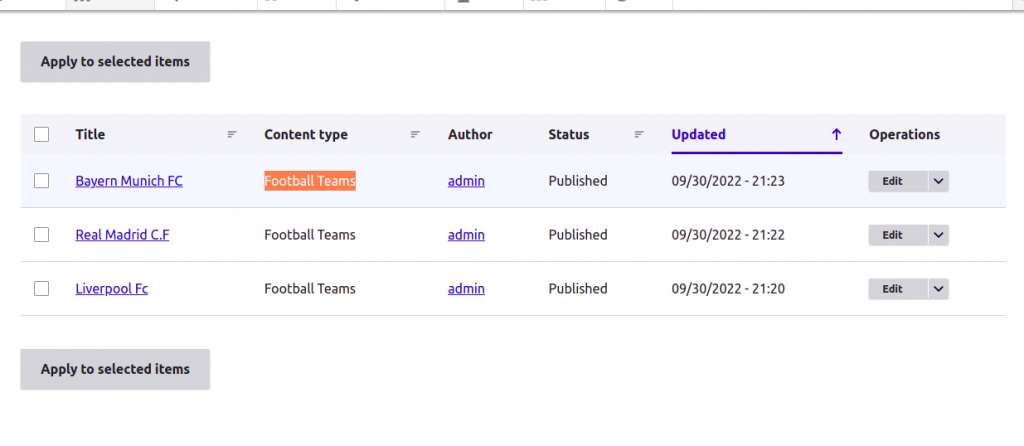Open the Liverpool Fc title link
The width and height of the screenshot is (1024, 446).
point(112,288)
